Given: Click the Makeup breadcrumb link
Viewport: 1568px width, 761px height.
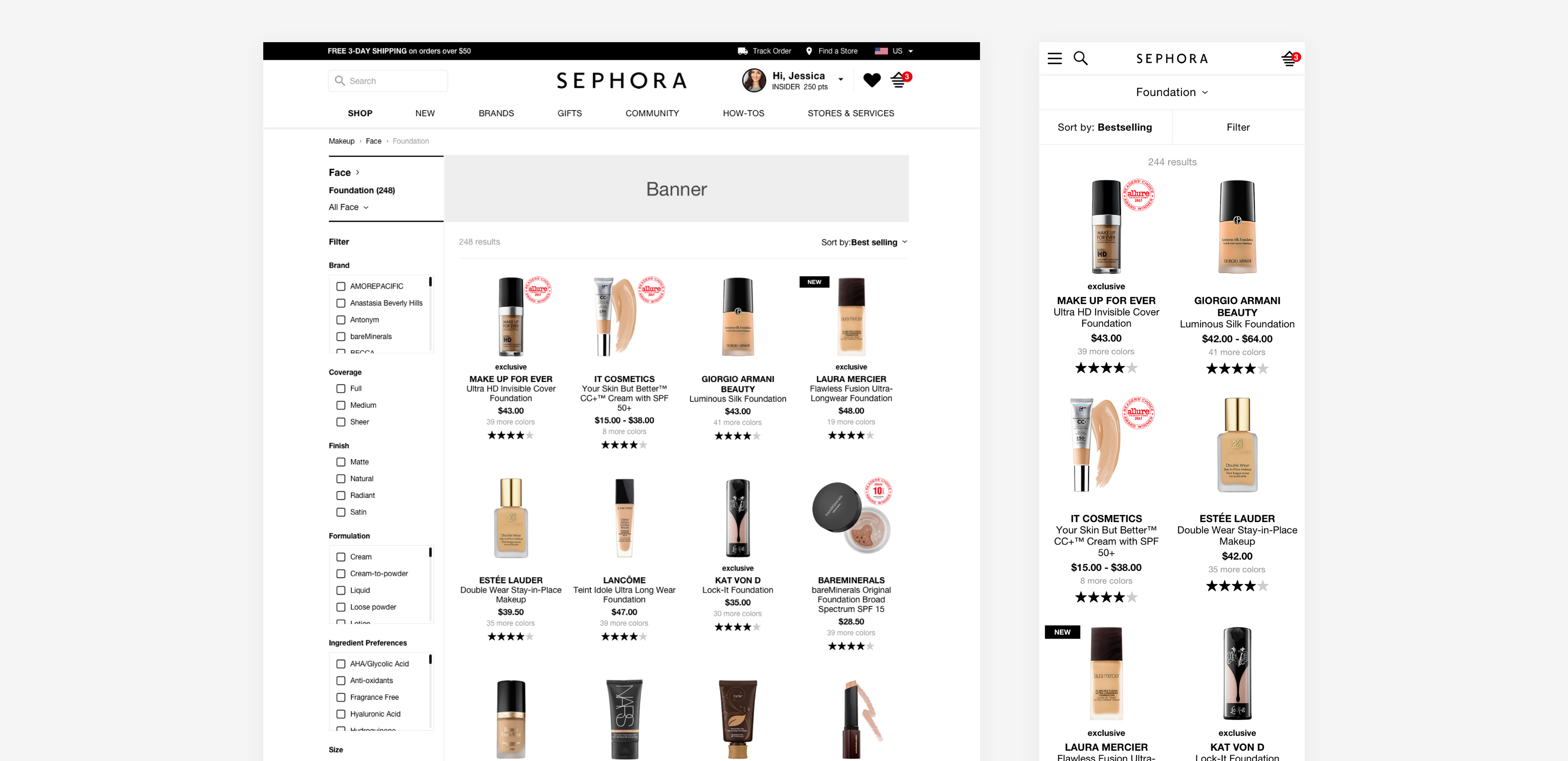Looking at the screenshot, I should (x=341, y=141).
